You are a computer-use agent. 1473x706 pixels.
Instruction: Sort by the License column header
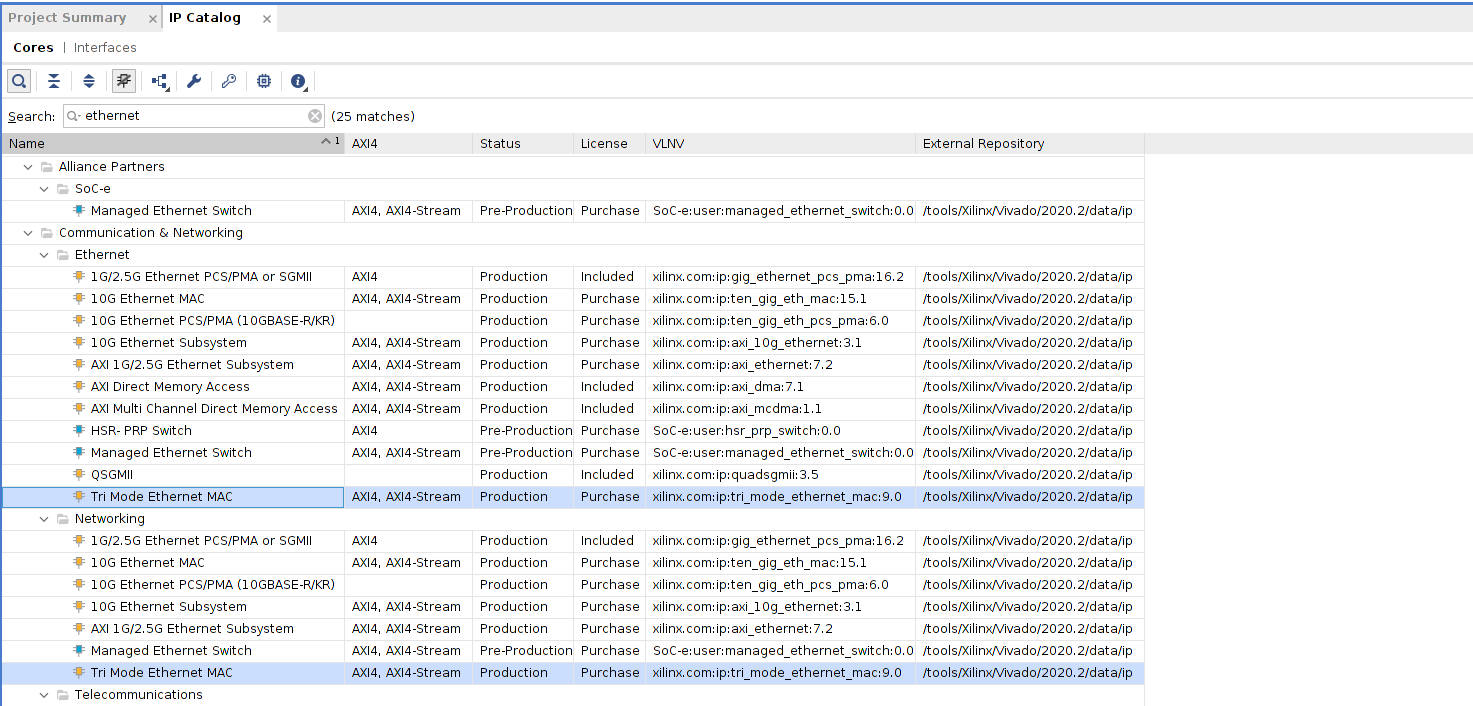pyautogui.click(x=609, y=144)
